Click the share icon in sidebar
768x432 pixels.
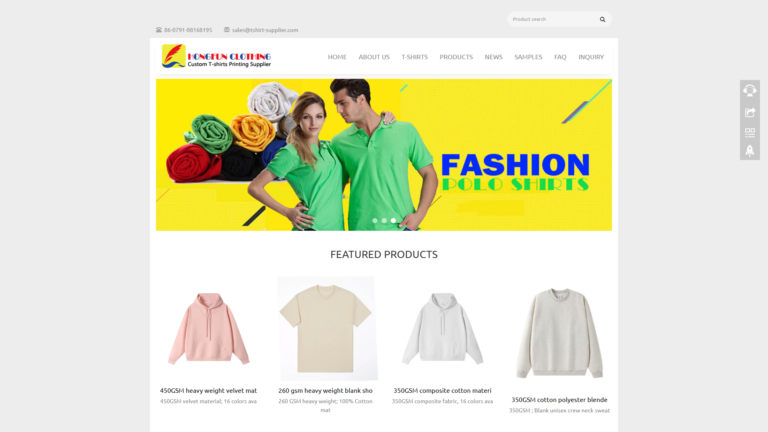click(x=749, y=113)
